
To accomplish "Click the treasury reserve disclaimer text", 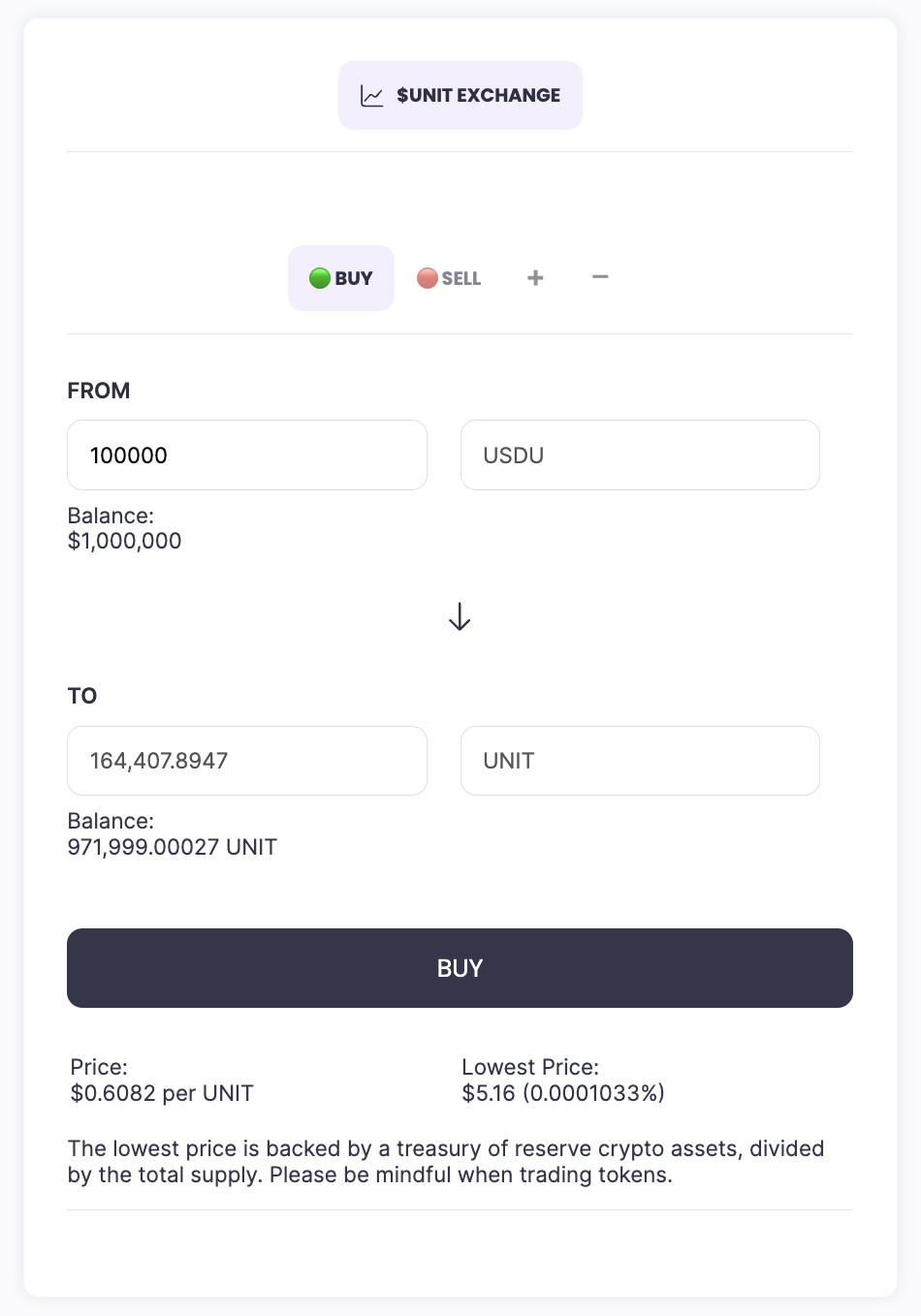I will (x=446, y=1162).
